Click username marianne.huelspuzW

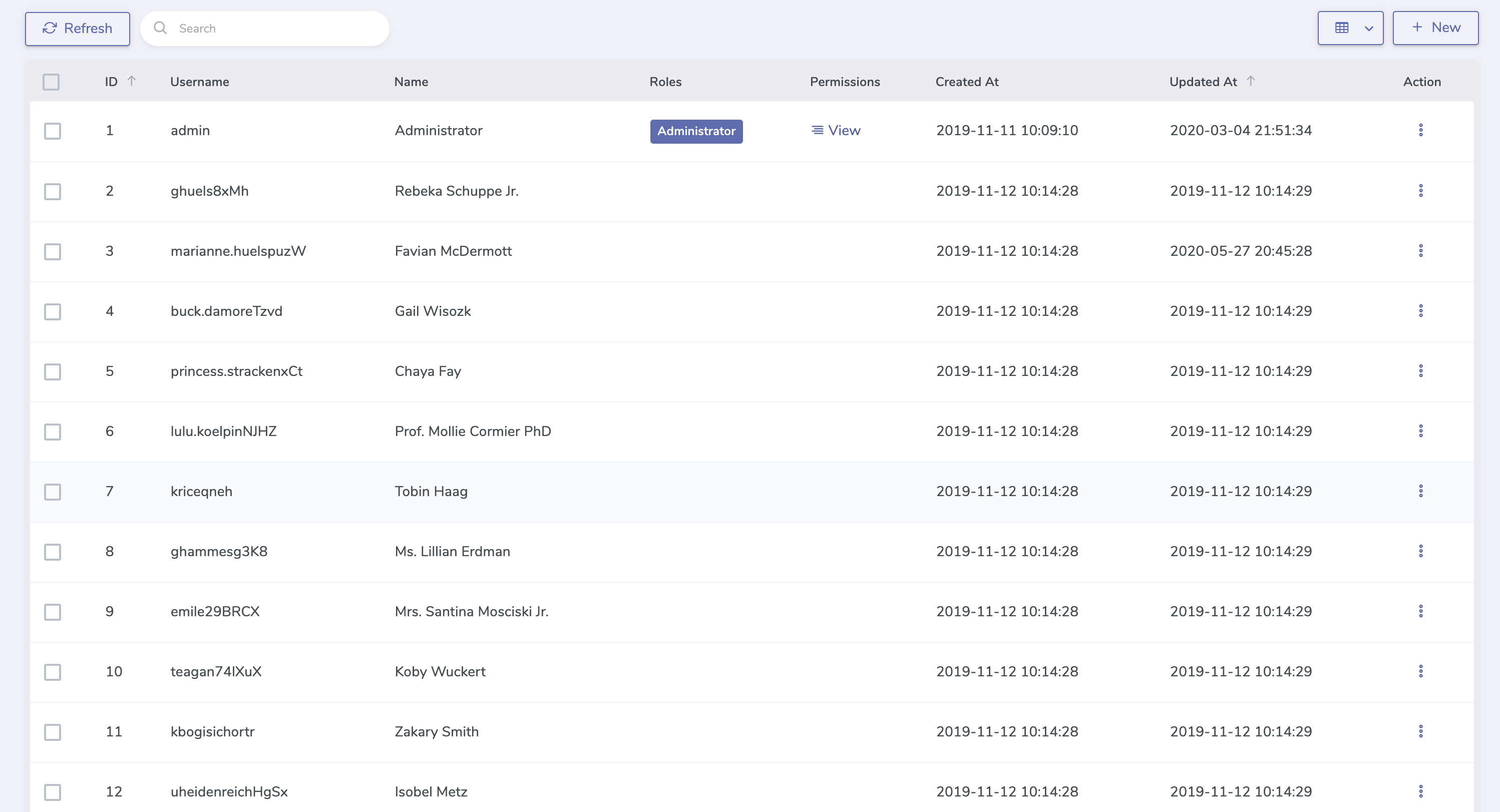238,251
